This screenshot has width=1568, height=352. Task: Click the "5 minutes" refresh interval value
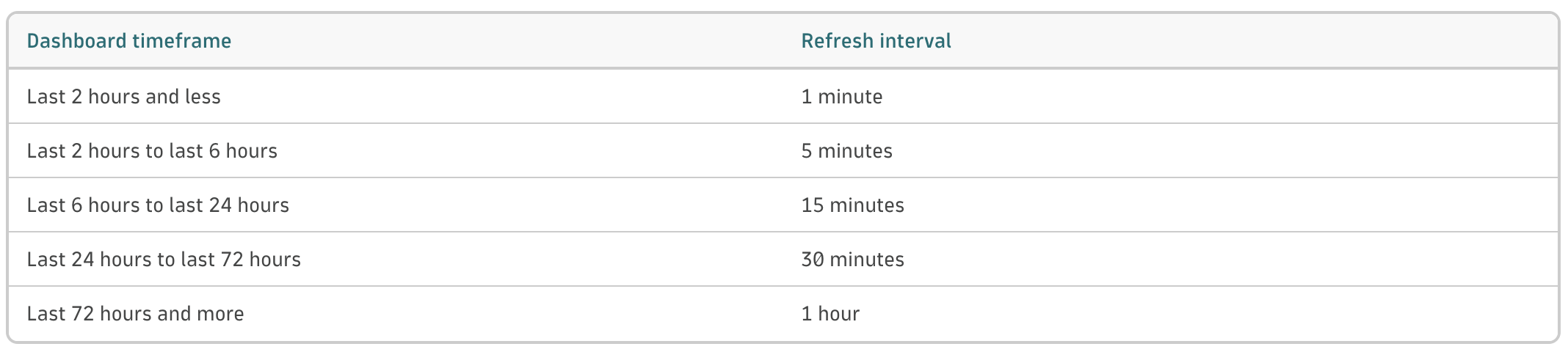point(846,151)
